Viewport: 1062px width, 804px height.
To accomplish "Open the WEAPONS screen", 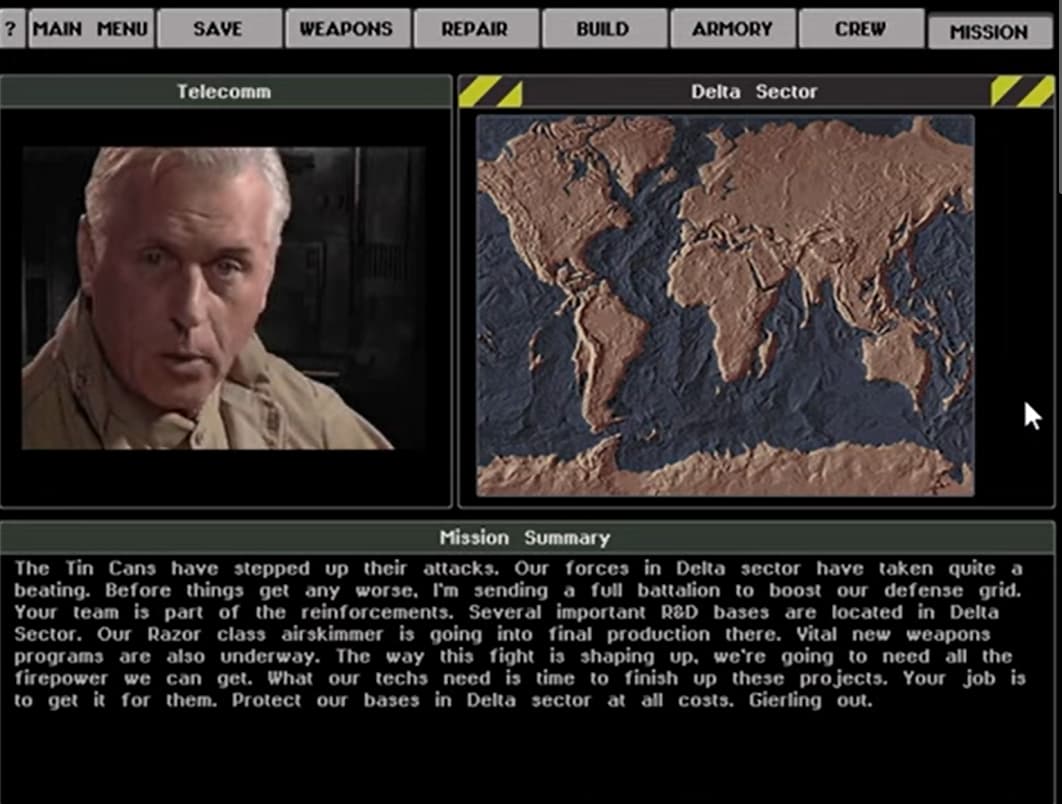I will coord(347,28).
